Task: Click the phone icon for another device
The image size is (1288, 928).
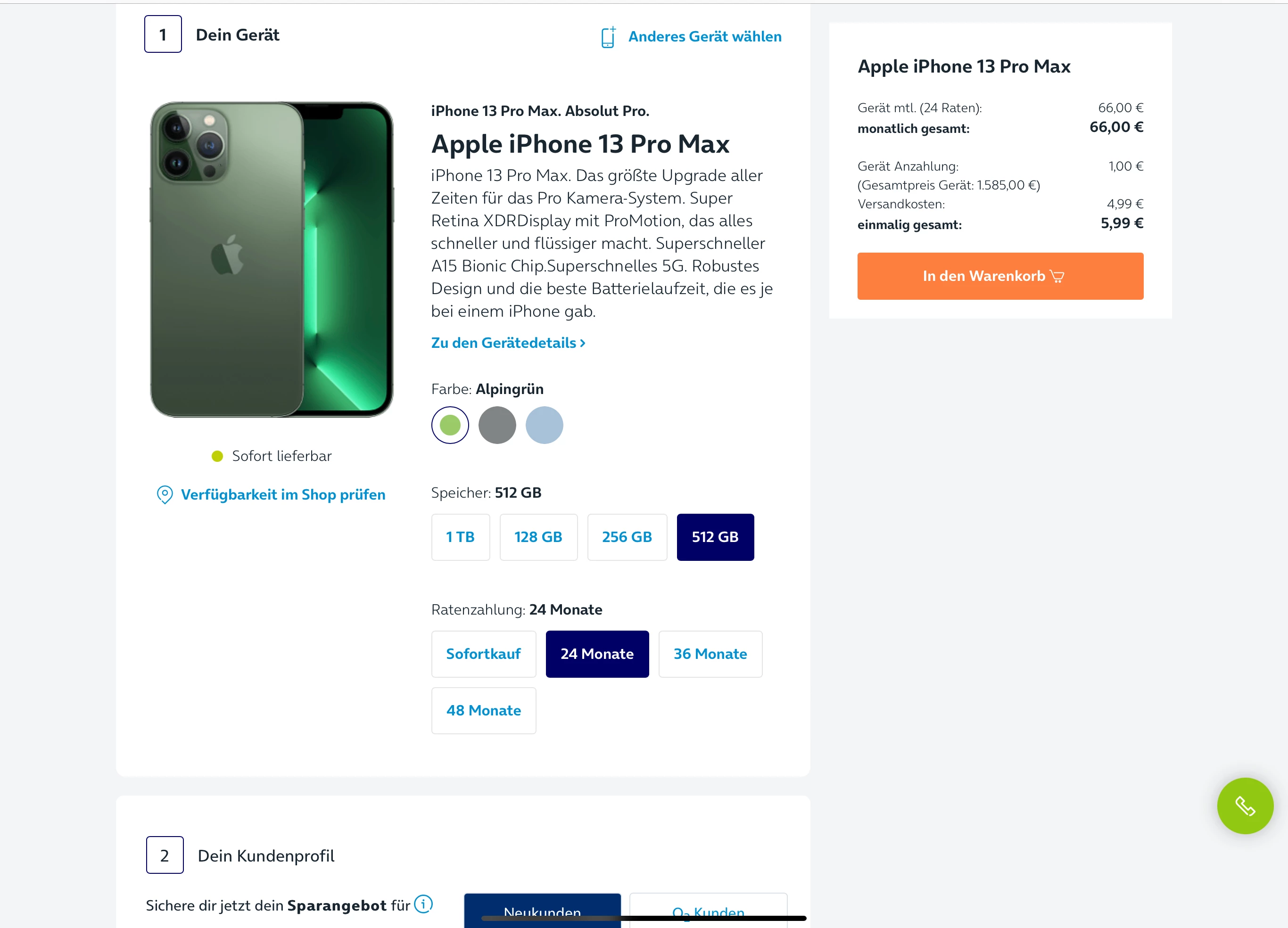Action: pyautogui.click(x=608, y=37)
